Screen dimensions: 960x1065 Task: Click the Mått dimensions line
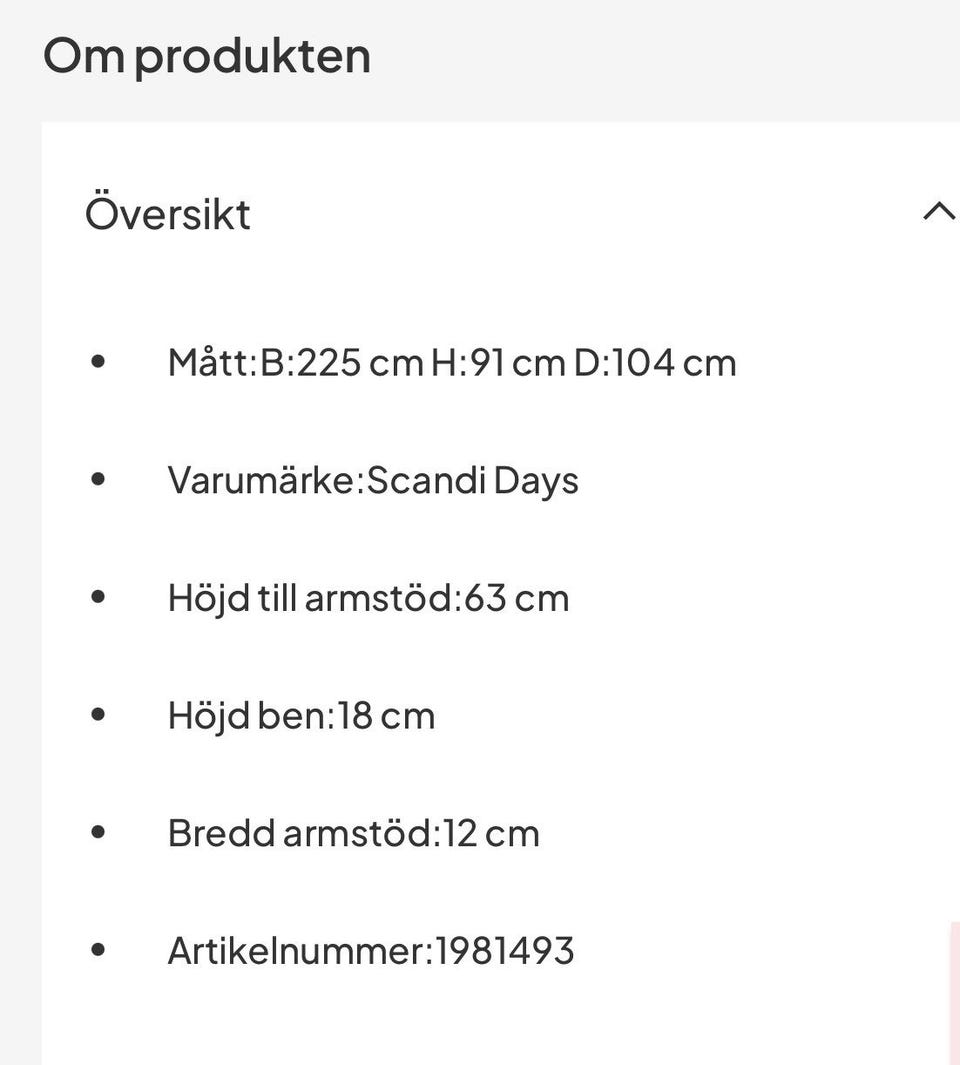(452, 362)
